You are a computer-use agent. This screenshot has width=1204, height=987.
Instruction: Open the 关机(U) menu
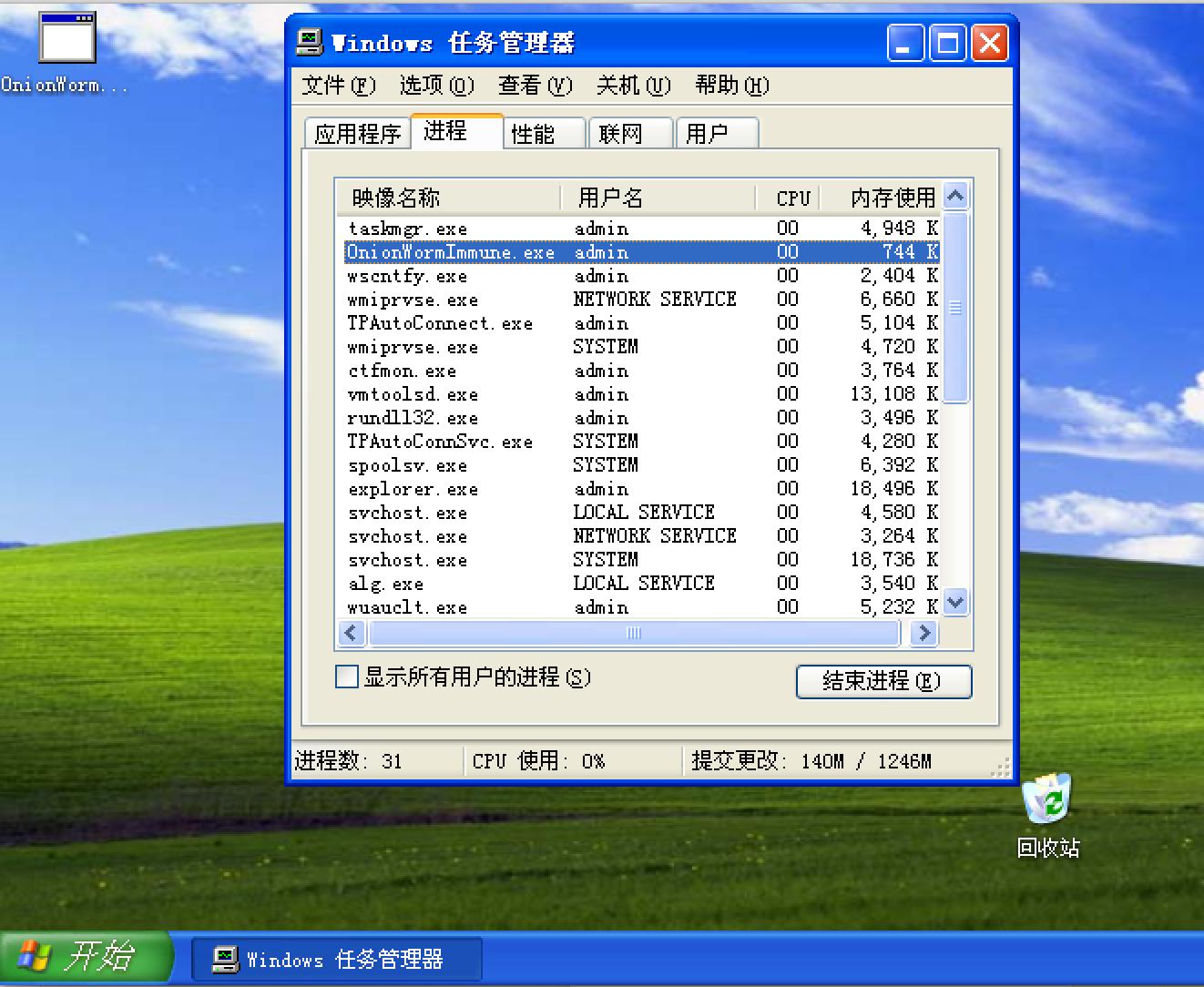click(633, 85)
